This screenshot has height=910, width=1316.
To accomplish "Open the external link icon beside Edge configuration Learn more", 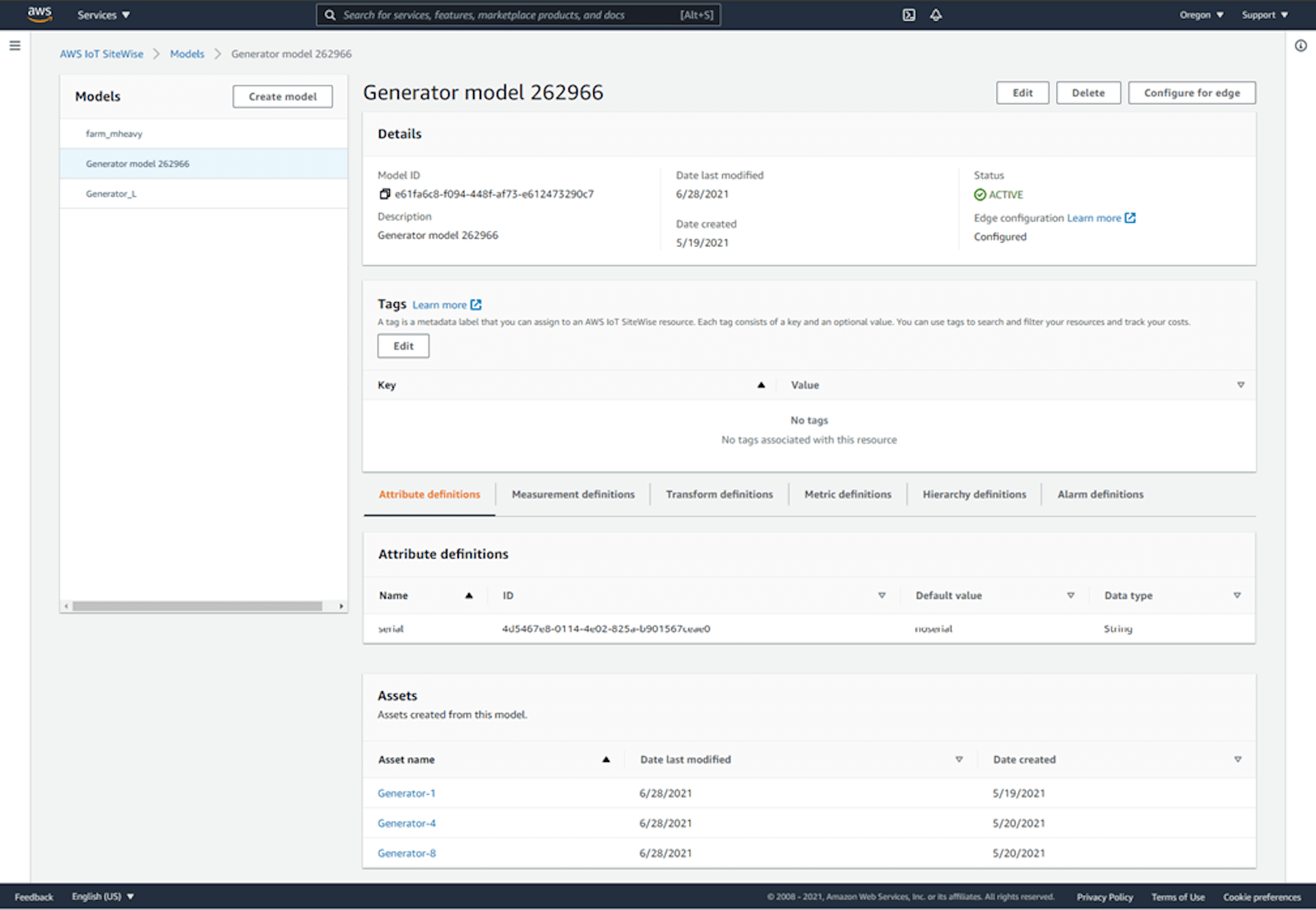I will 1130,218.
